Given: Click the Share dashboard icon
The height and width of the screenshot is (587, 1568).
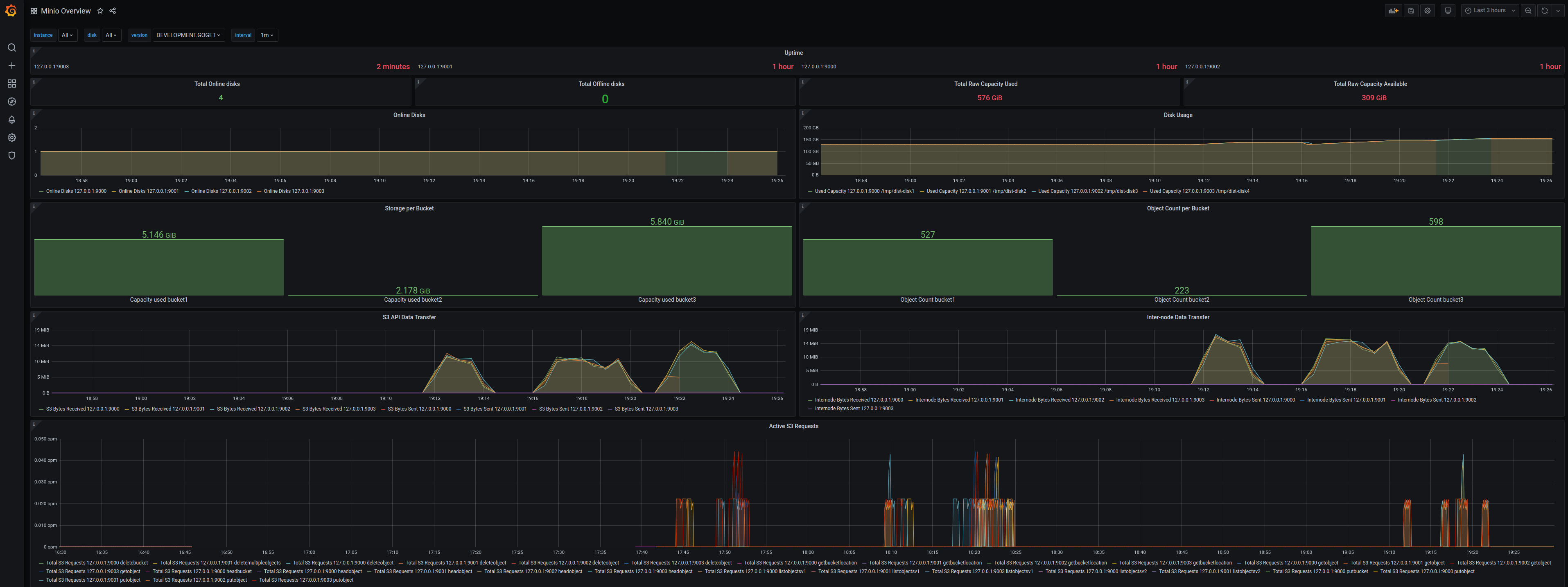Looking at the screenshot, I should coord(113,10).
